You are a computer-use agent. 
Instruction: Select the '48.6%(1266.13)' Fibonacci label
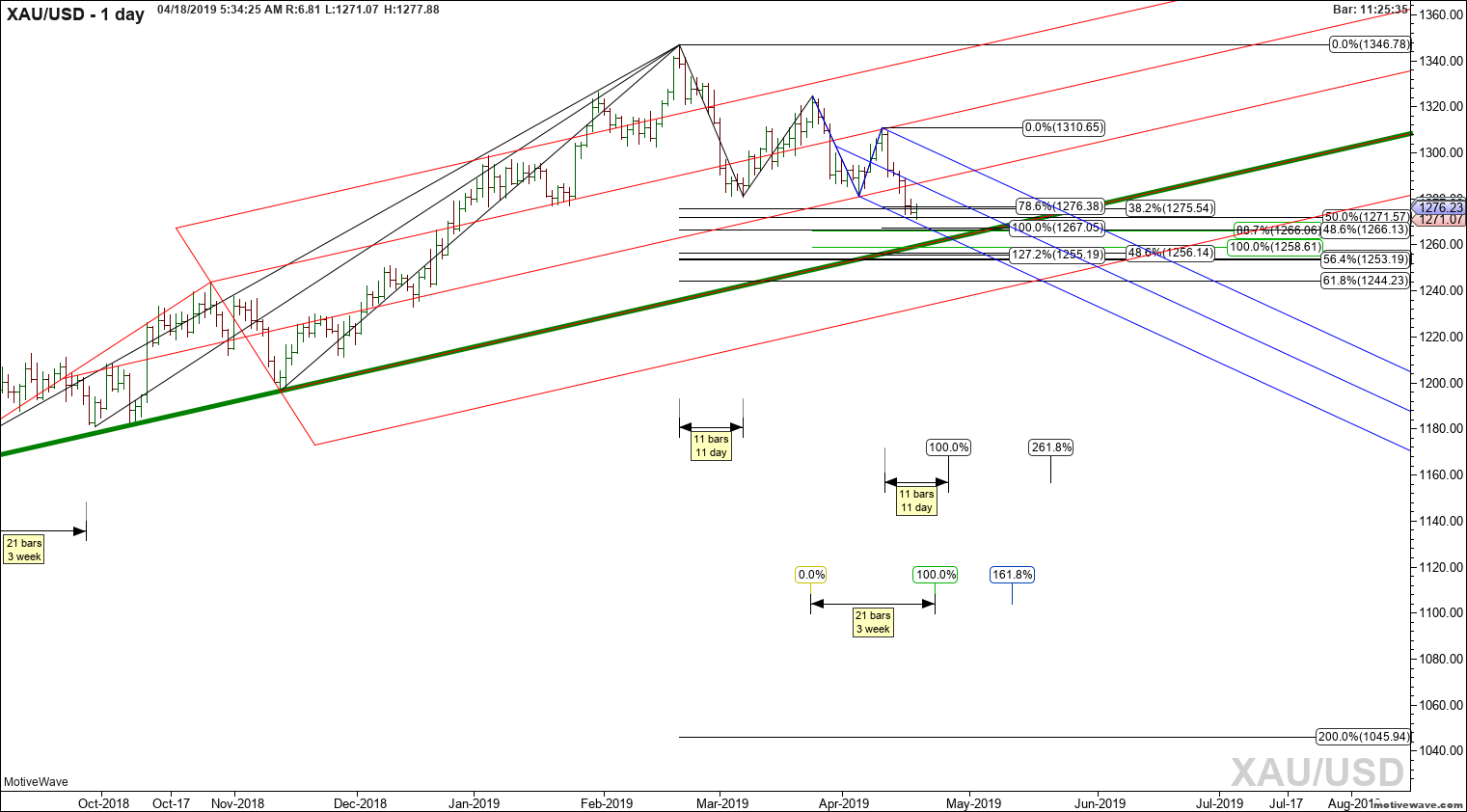(1366, 230)
